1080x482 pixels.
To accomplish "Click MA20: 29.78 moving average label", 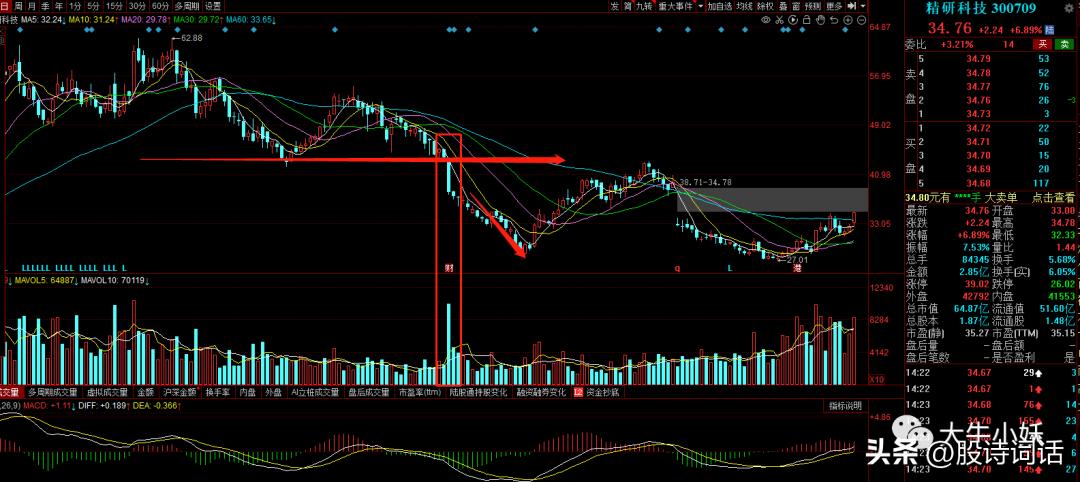I will pos(144,19).
